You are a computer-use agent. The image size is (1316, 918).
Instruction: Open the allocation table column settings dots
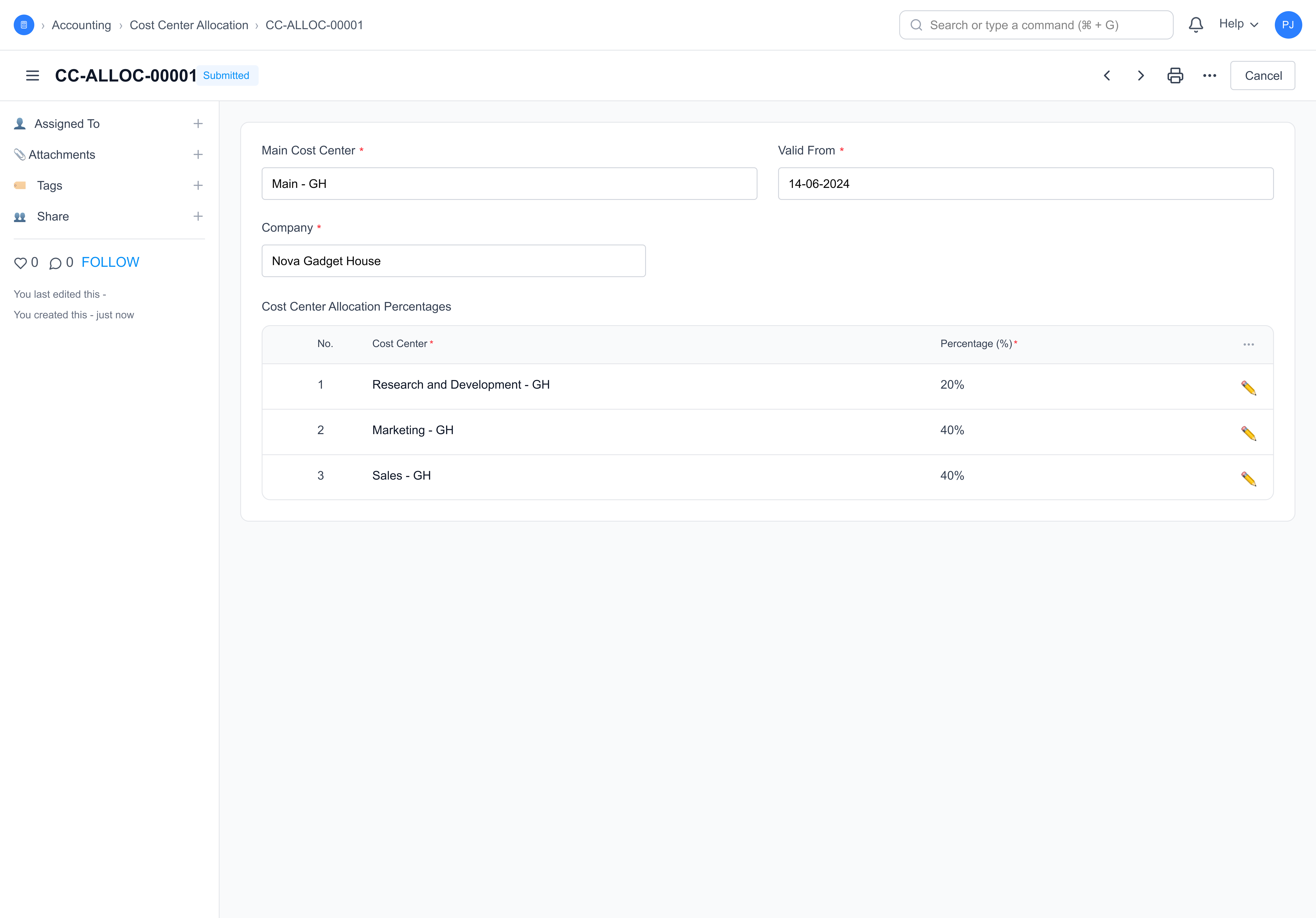click(x=1248, y=344)
